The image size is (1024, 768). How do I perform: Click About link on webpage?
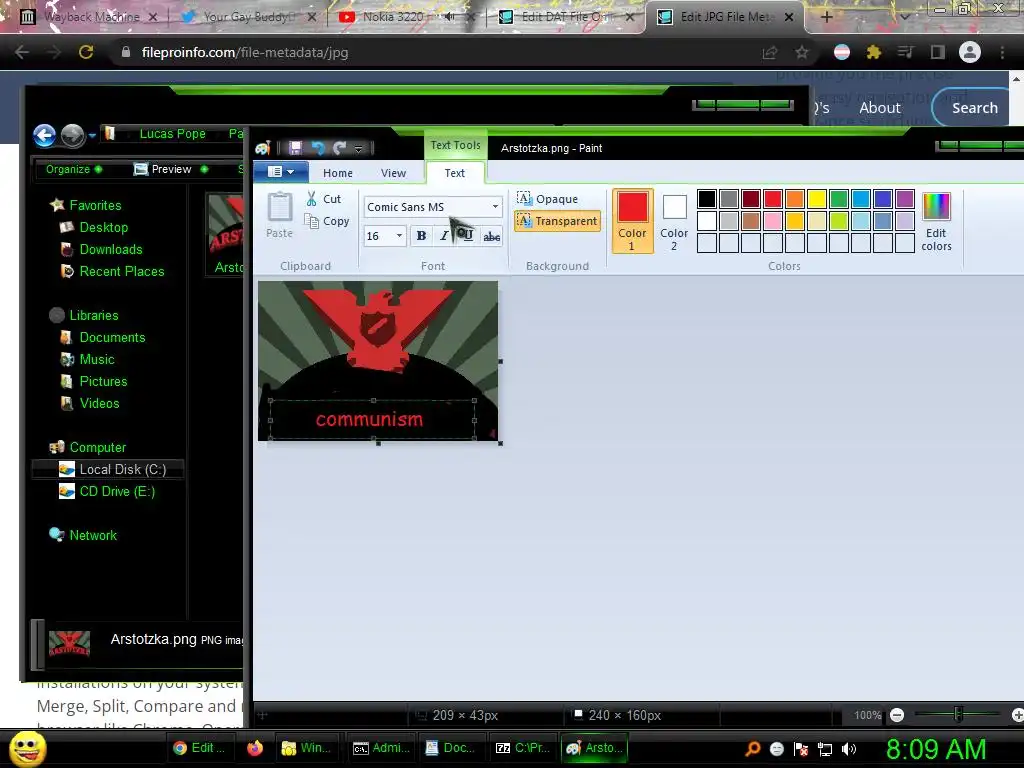click(x=880, y=108)
